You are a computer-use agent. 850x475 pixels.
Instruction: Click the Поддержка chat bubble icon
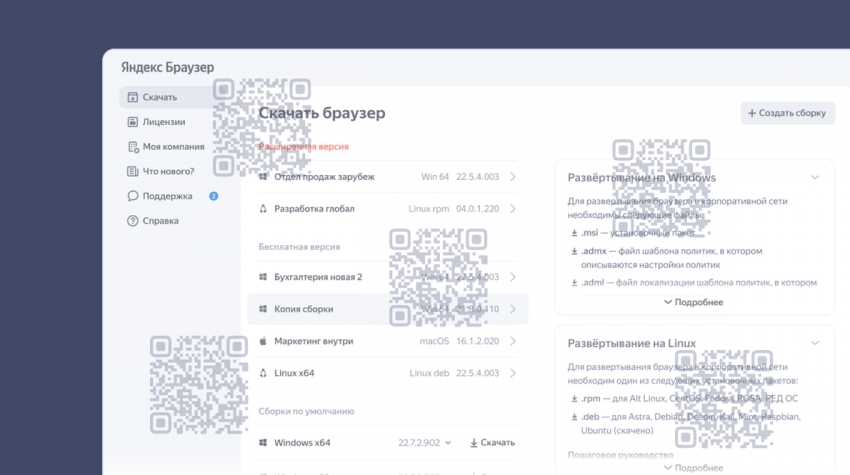tap(133, 196)
